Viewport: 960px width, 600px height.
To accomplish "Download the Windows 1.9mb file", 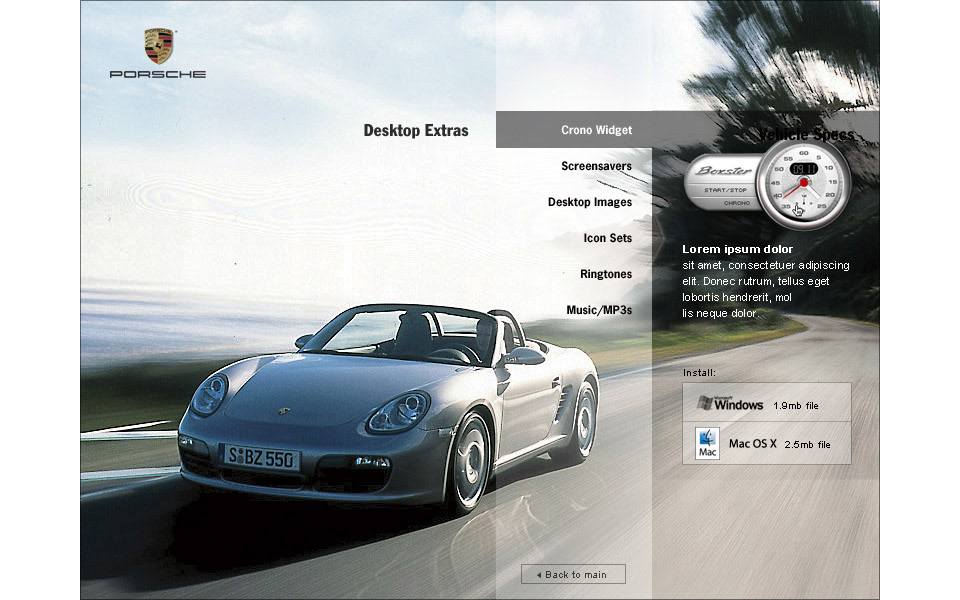I will point(767,402).
